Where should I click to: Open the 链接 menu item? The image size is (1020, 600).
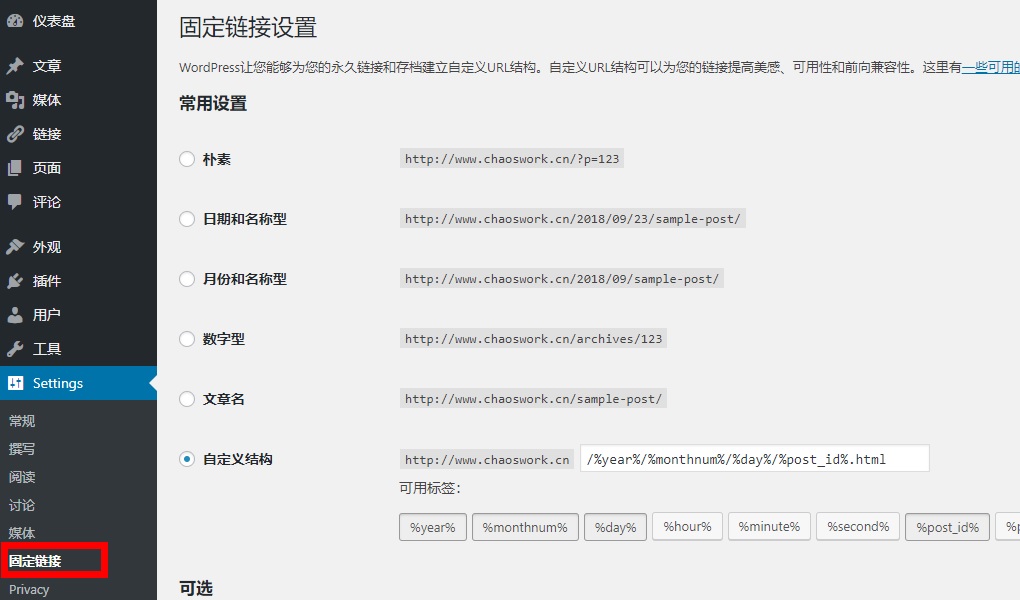78,134
